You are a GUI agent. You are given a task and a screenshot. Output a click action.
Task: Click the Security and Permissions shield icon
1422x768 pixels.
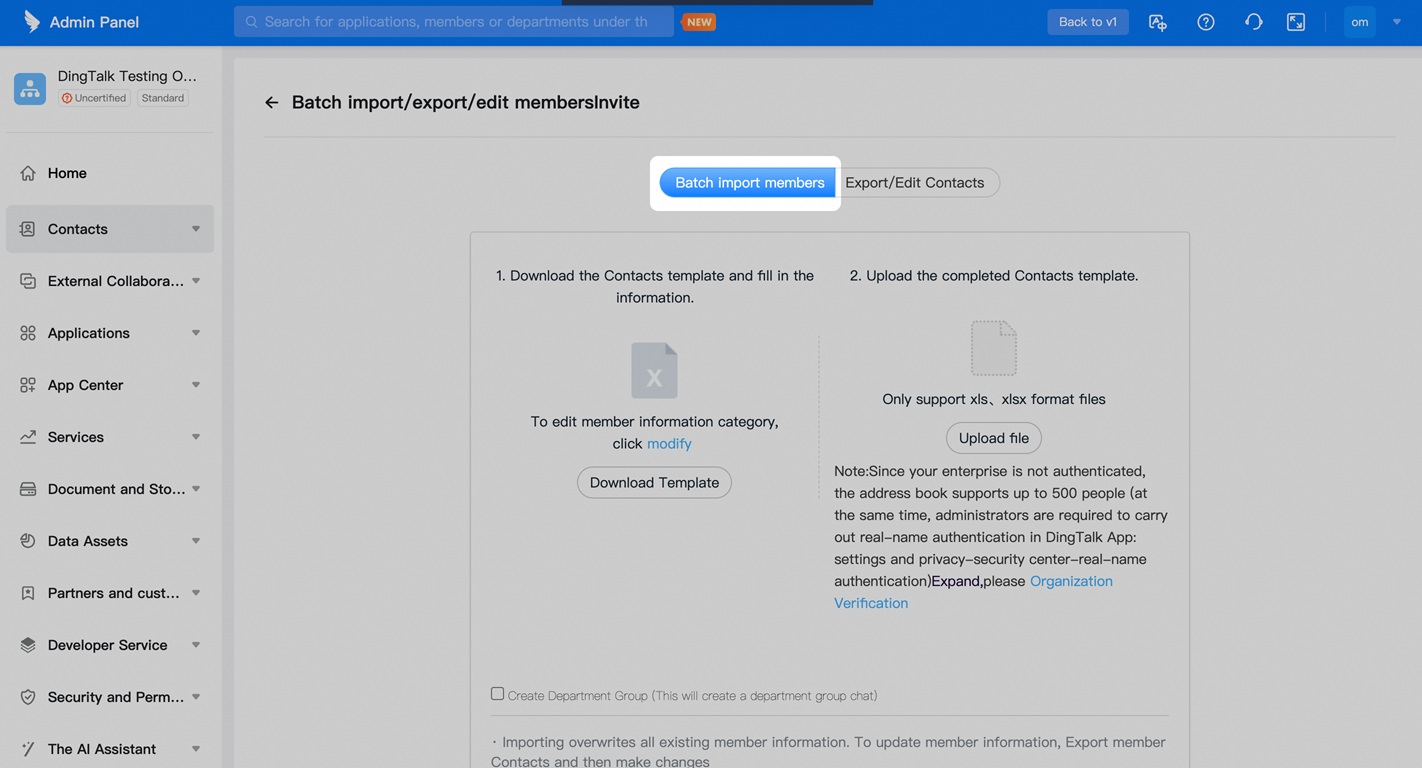(x=28, y=697)
